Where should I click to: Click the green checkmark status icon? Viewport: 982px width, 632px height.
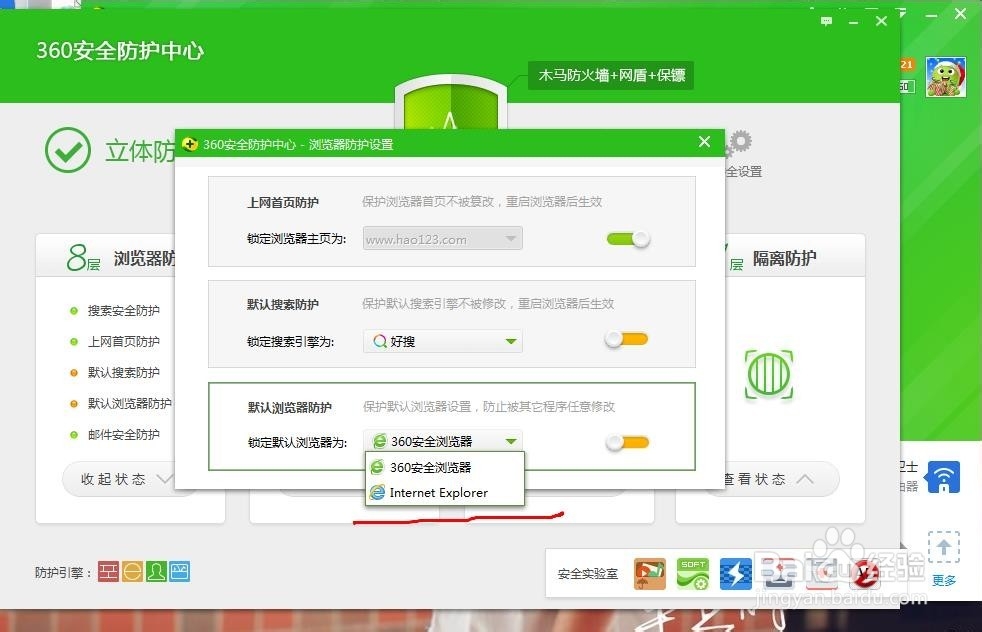pyautogui.click(x=68, y=150)
